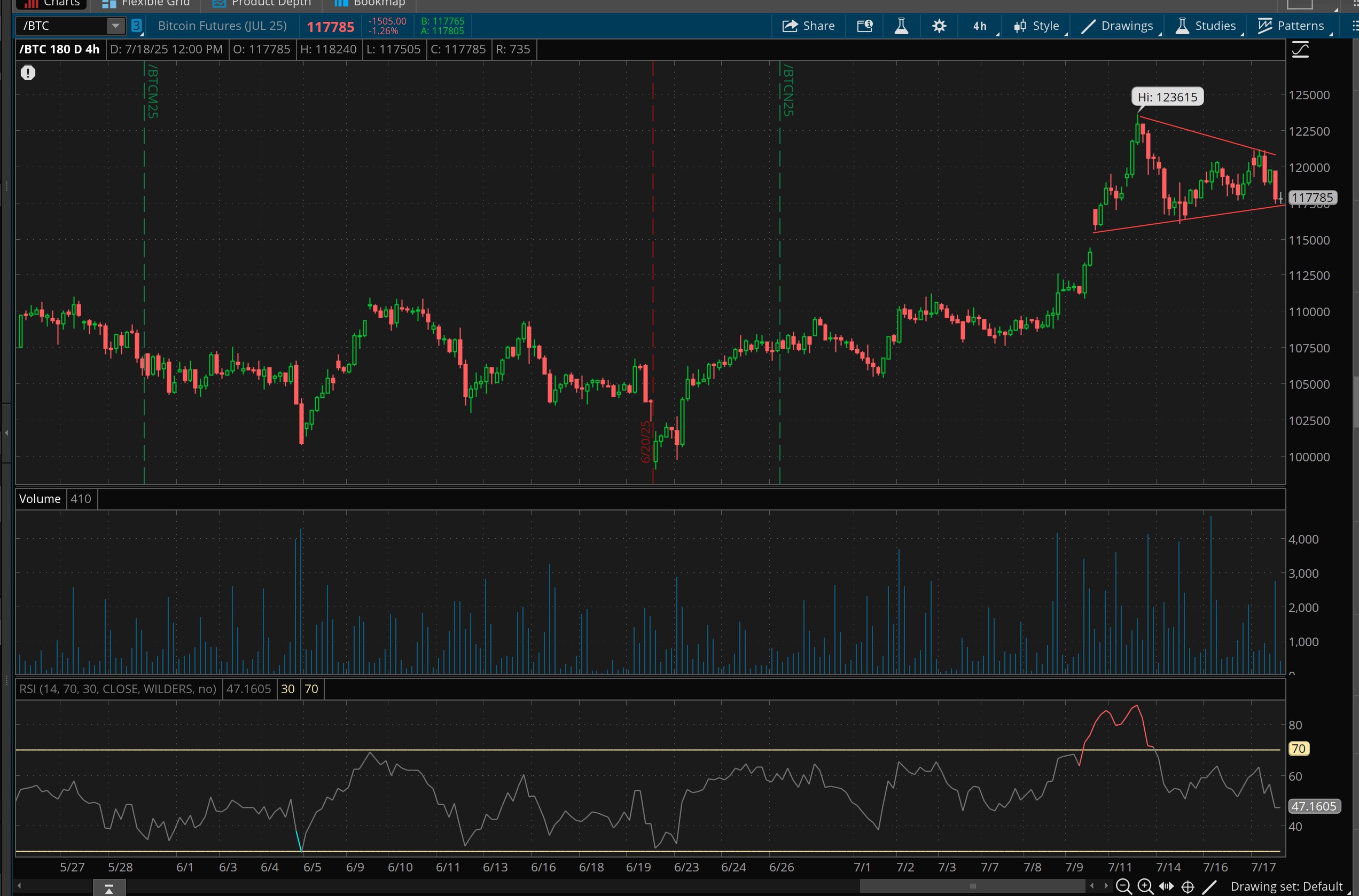Open chart settings gear icon
1359x896 pixels.
[x=939, y=26]
